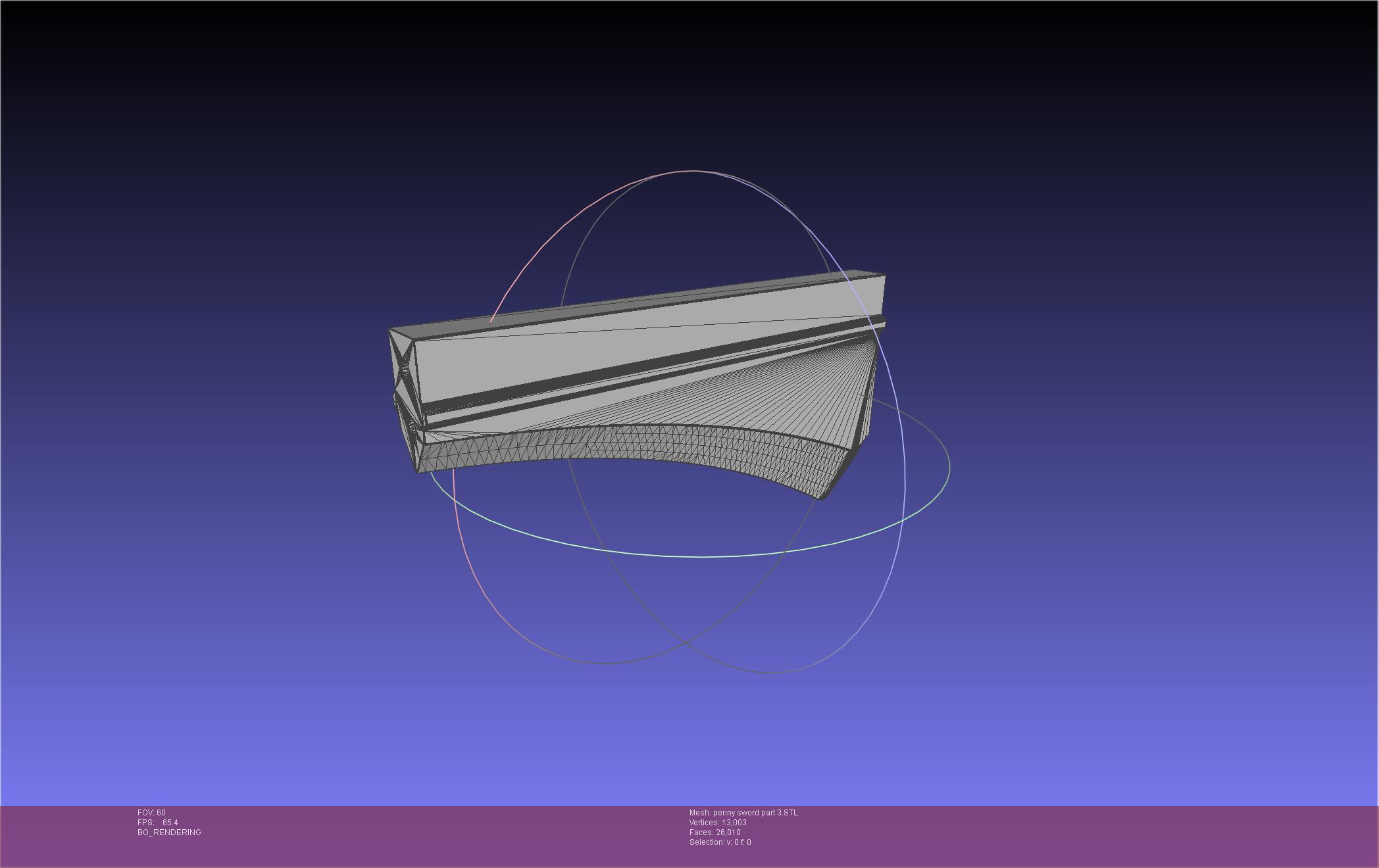Click the left end cap of mesh
The height and width of the screenshot is (868, 1379).
402,368
